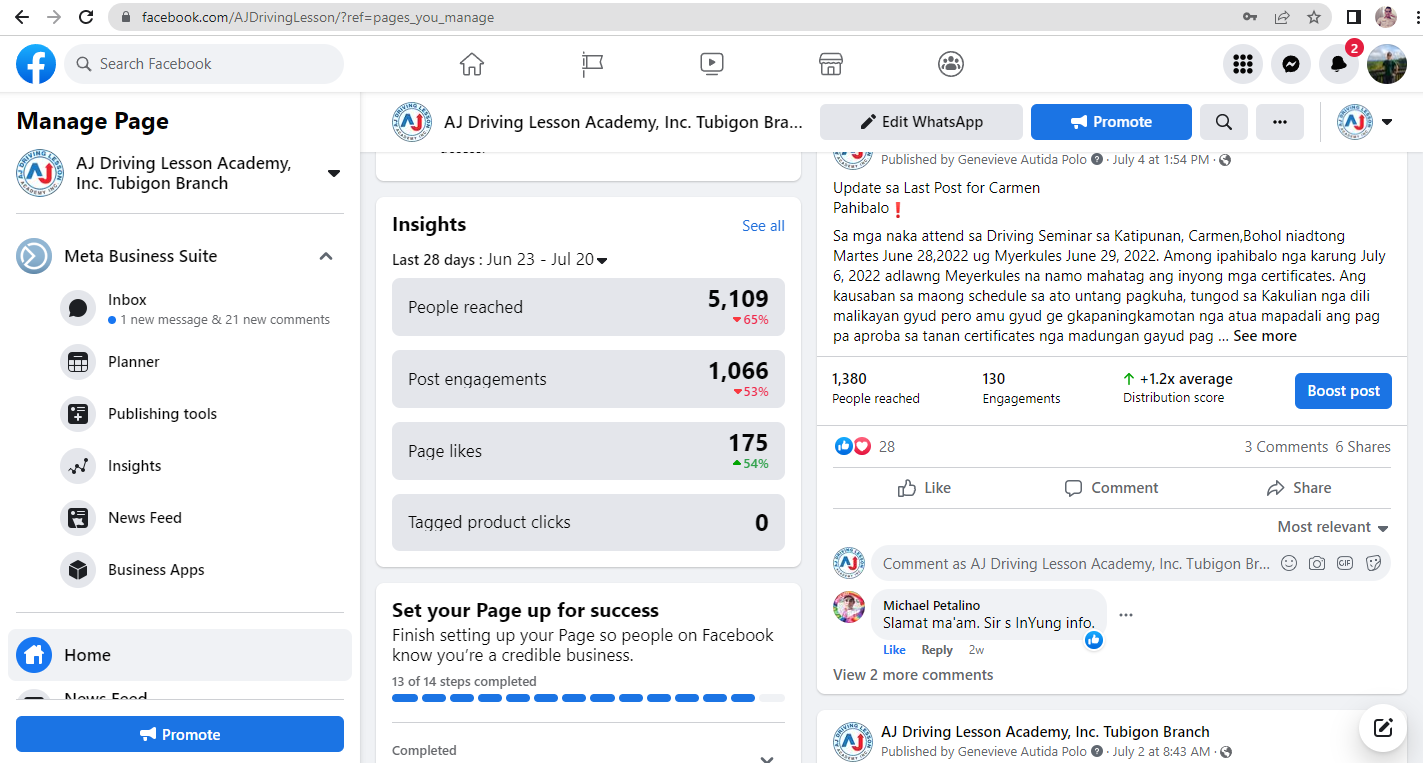Click See all link in Insights
This screenshot has height=763, width=1423.
tap(763, 226)
